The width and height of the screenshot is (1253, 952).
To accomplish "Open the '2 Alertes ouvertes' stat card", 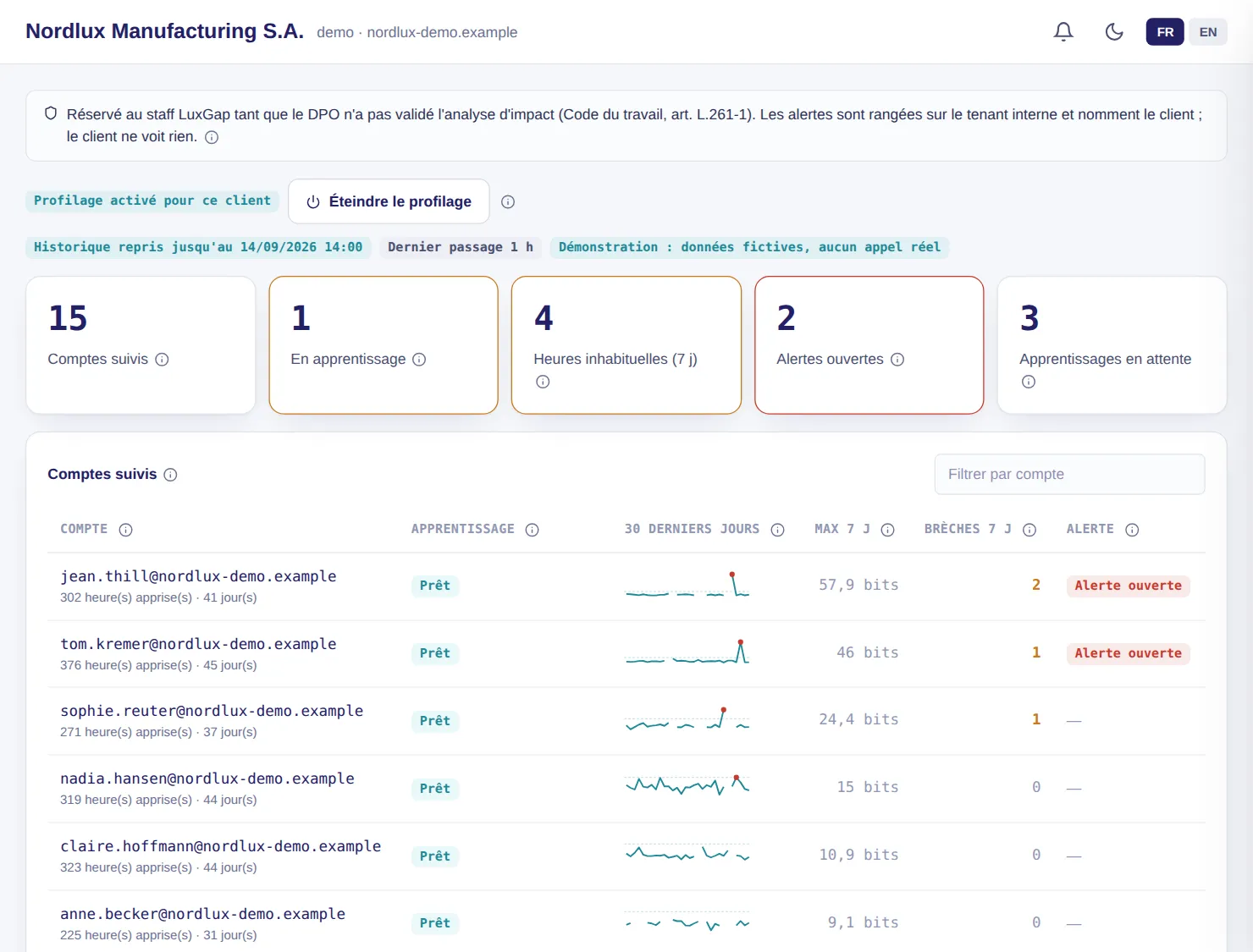I will click(x=869, y=345).
